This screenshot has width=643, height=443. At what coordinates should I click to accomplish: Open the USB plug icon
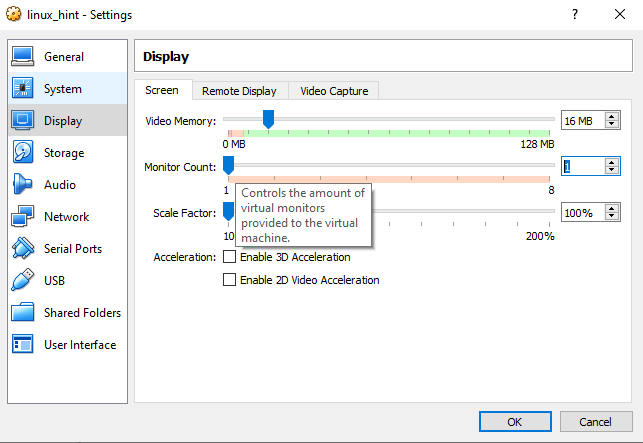point(23,280)
